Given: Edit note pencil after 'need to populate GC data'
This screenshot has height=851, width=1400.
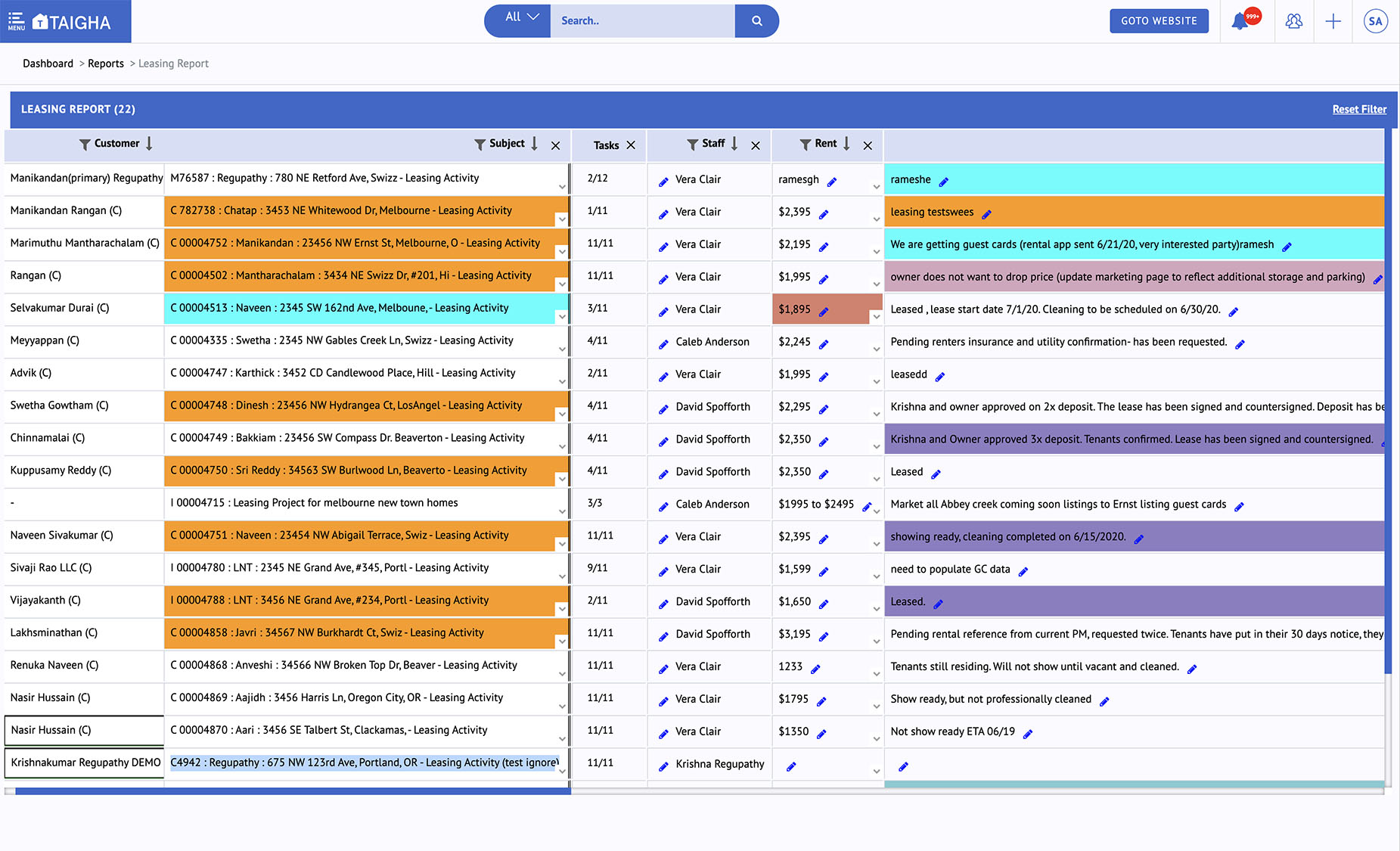Looking at the screenshot, I should point(1023,571).
